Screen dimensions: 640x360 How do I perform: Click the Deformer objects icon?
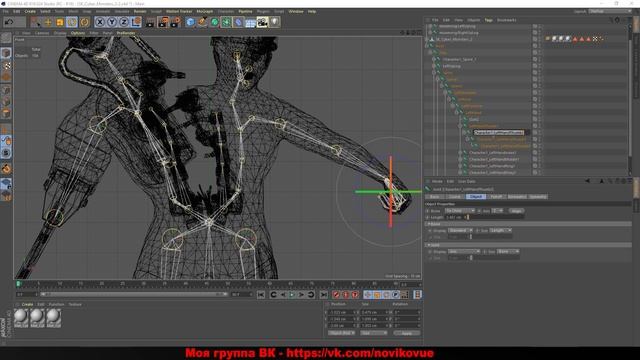tap(238, 22)
